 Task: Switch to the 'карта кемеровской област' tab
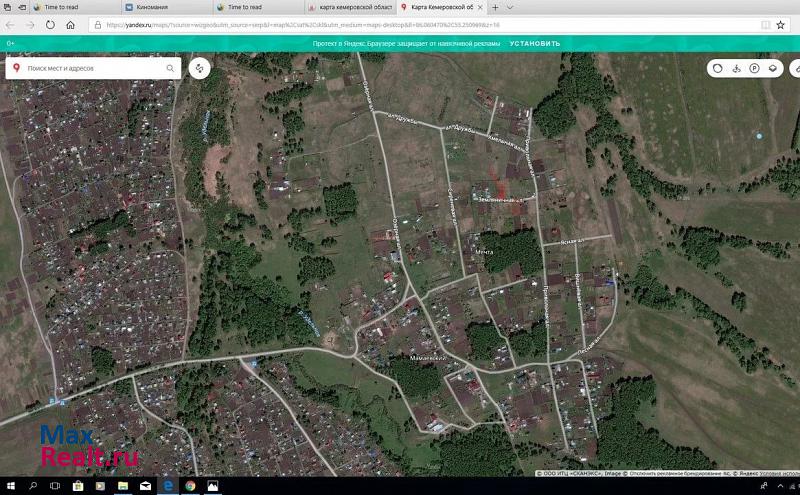coord(350,6)
